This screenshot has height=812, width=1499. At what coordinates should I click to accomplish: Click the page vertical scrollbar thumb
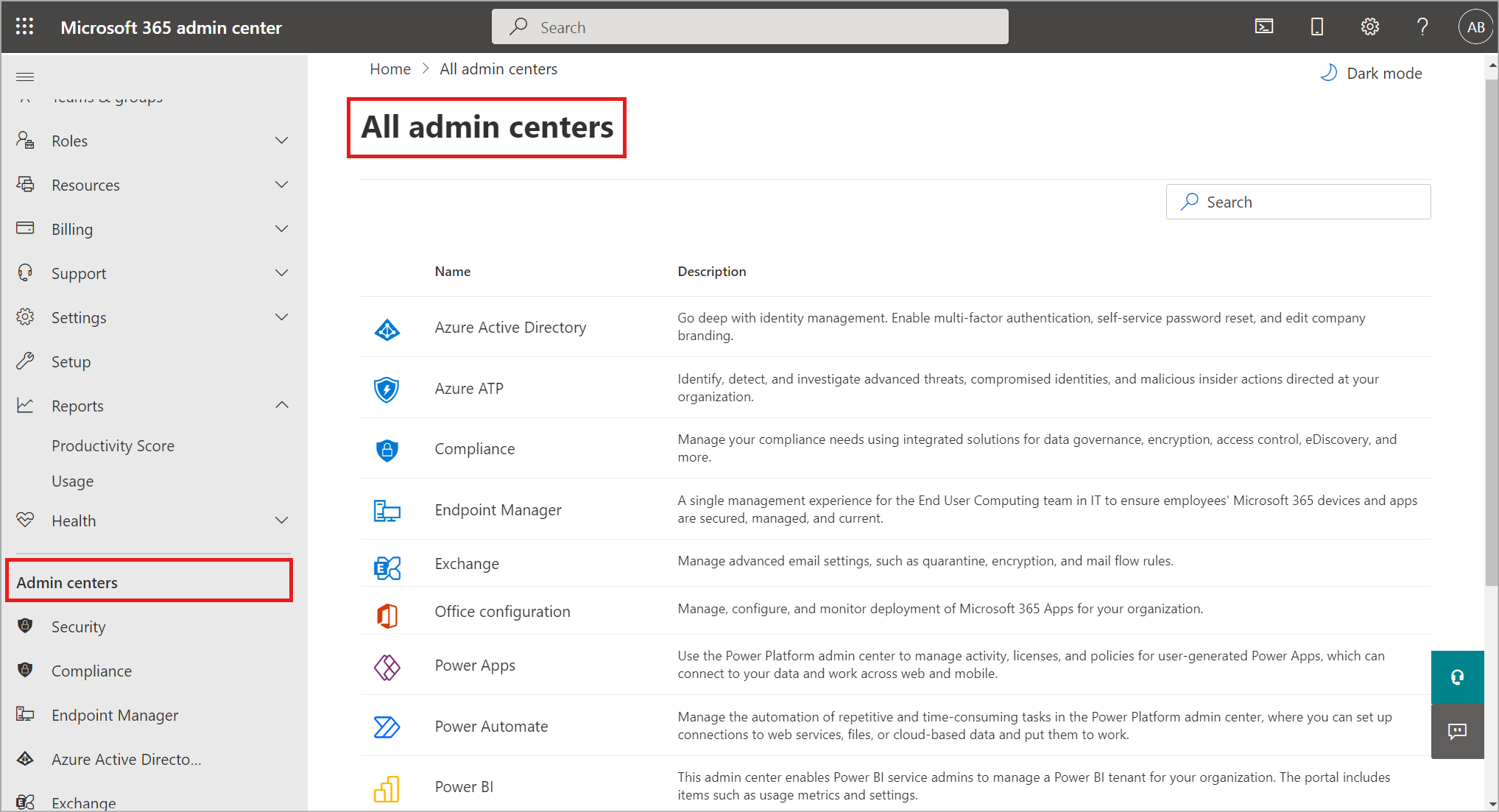[1492, 331]
